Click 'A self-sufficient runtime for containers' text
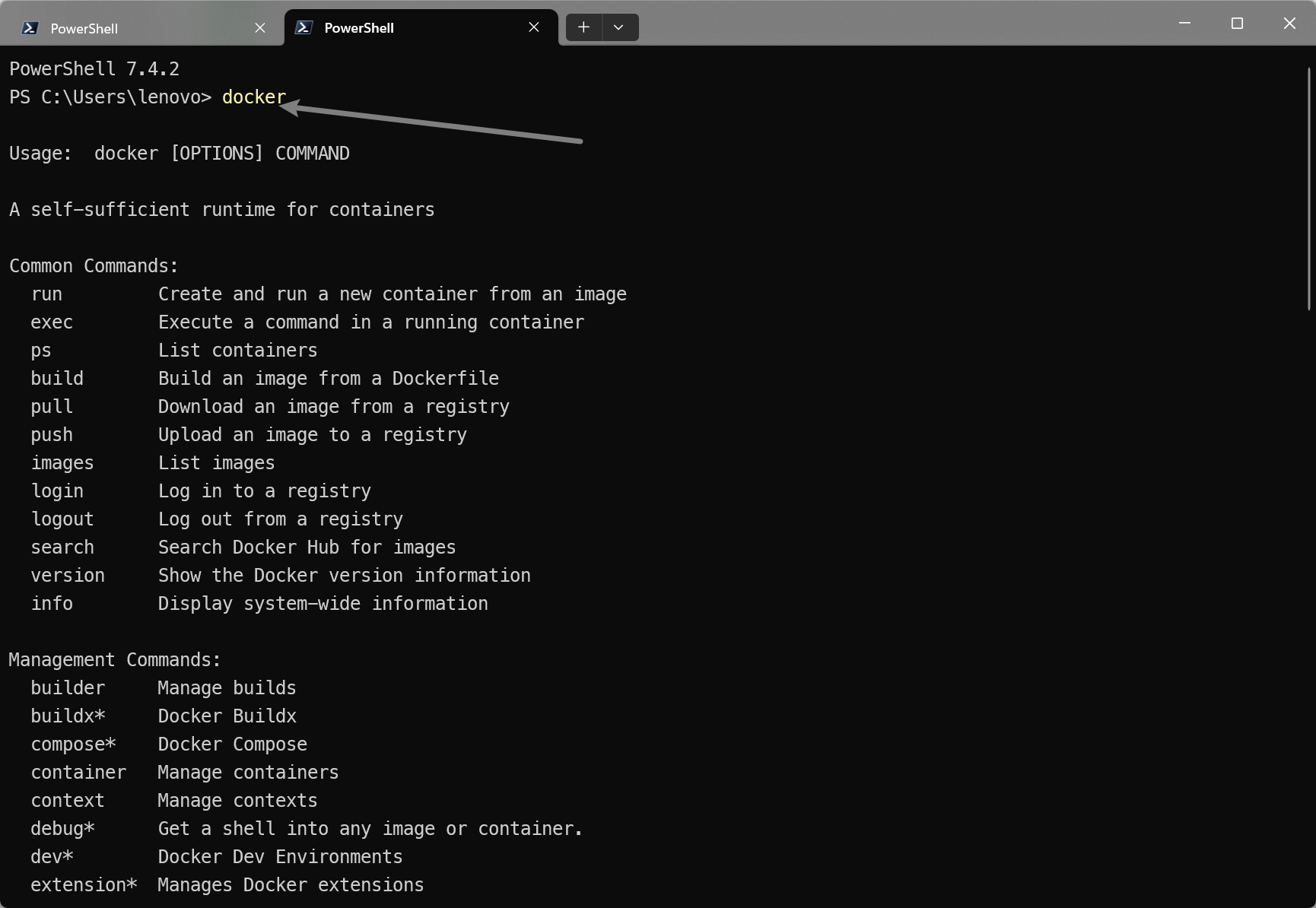Image resolution: width=1316 pixels, height=908 pixels. [222, 210]
